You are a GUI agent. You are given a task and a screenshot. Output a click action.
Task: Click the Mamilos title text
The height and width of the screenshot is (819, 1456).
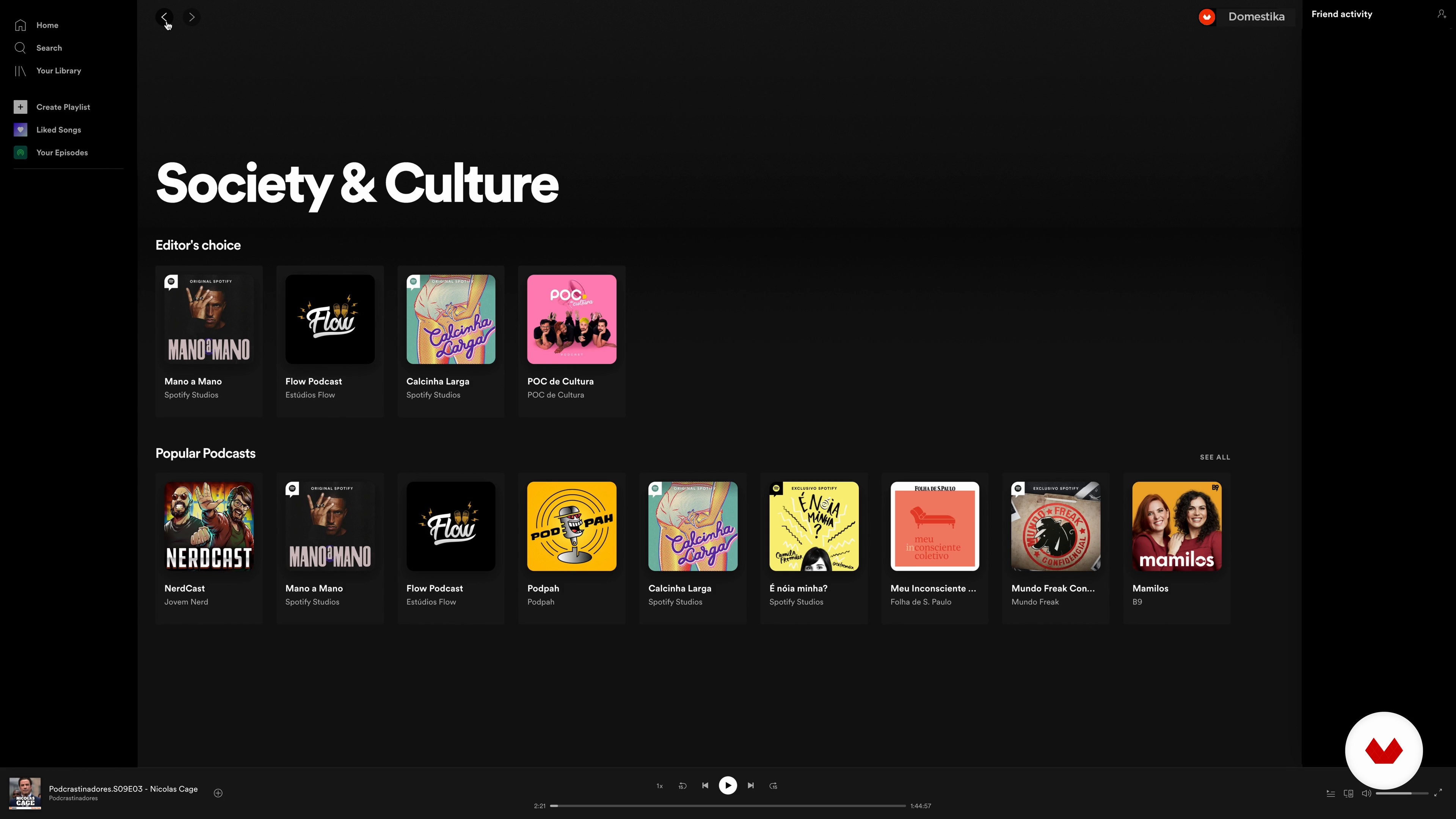pos(1150,588)
